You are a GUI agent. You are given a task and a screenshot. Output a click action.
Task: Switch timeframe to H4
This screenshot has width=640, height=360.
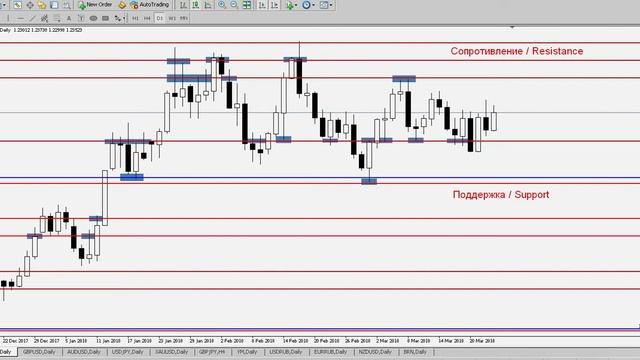point(147,18)
